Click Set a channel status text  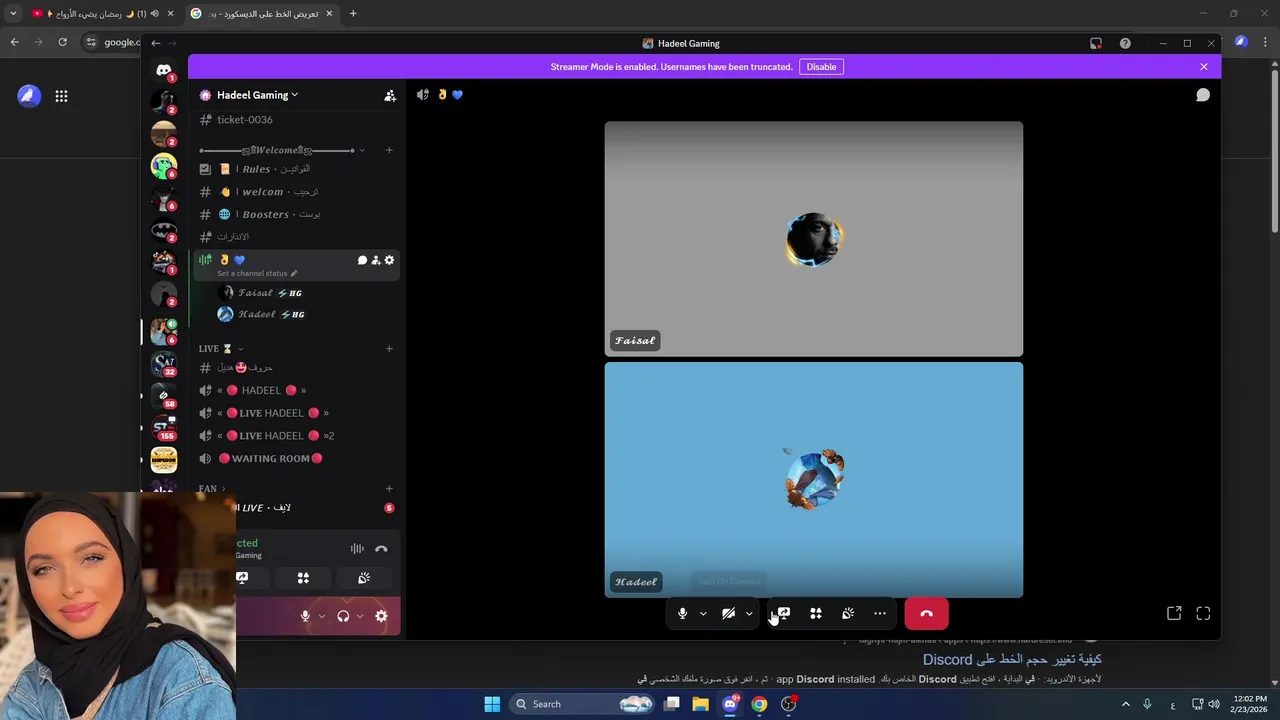[x=252, y=273]
